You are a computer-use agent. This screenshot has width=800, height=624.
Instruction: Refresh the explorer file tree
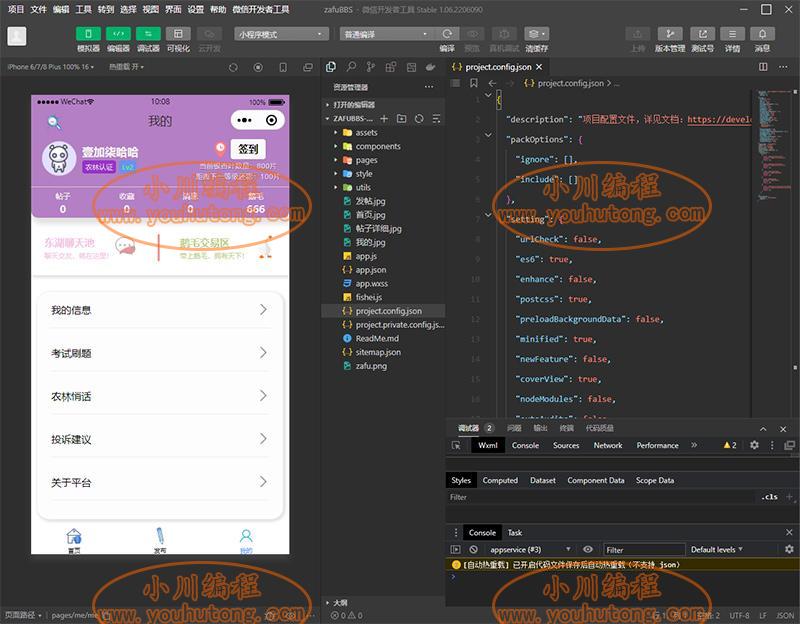pyautogui.click(x=419, y=118)
